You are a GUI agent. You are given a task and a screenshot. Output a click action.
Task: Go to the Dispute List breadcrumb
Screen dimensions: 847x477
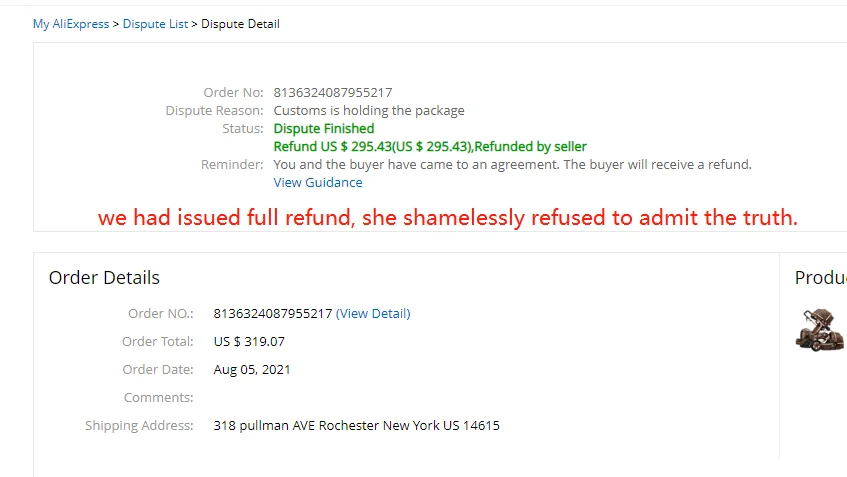point(155,24)
